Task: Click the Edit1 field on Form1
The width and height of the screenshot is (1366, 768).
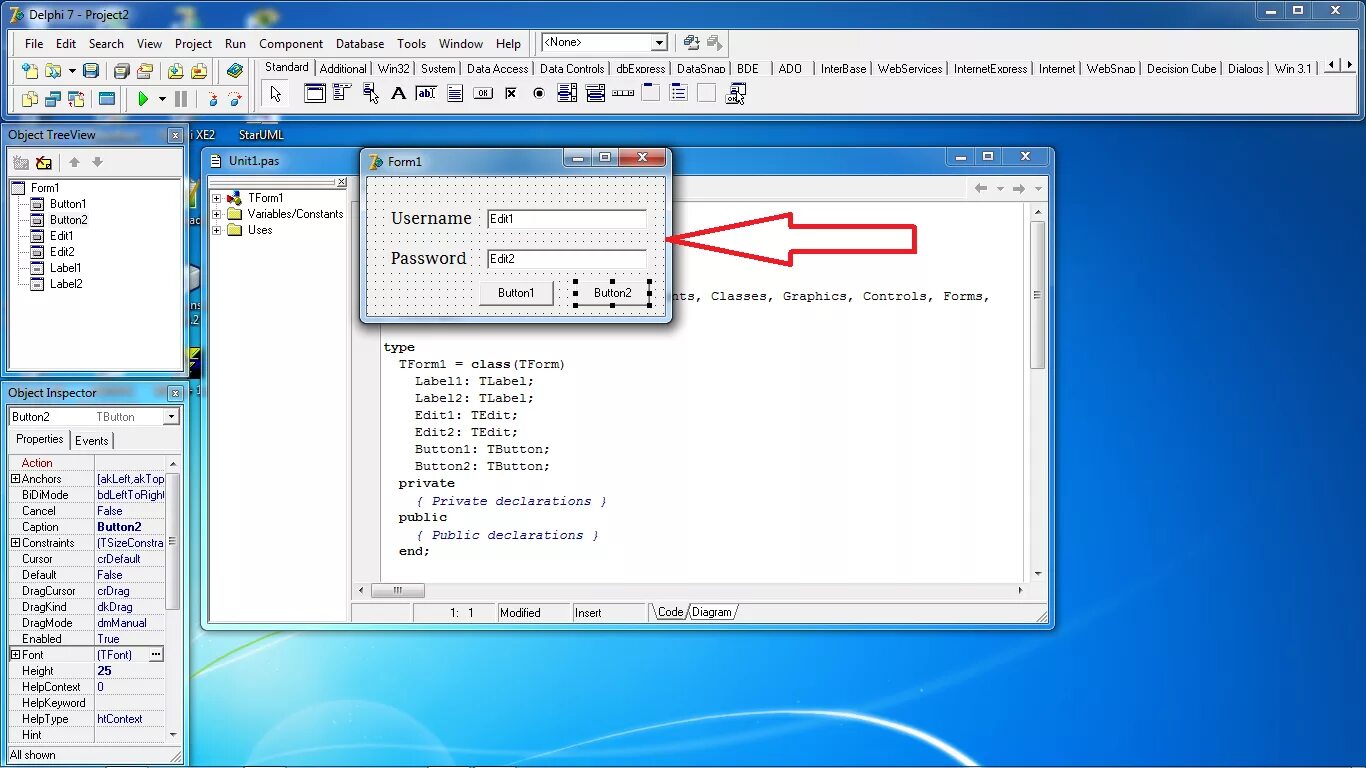Action: 567,218
